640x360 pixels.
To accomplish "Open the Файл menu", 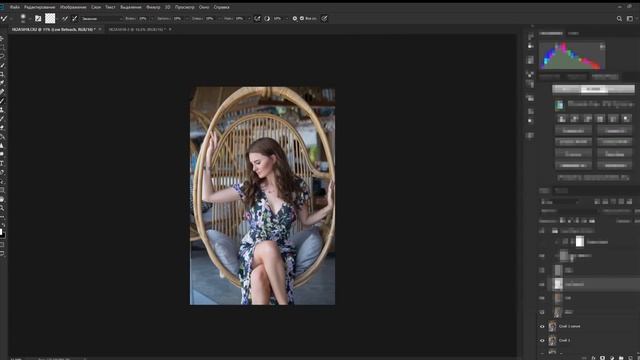I will click(15, 7).
